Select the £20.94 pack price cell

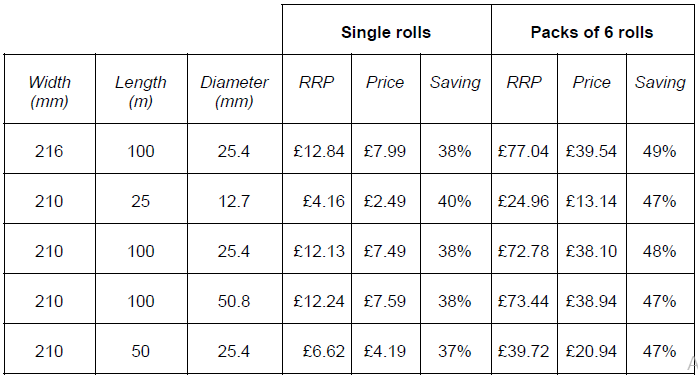point(592,349)
